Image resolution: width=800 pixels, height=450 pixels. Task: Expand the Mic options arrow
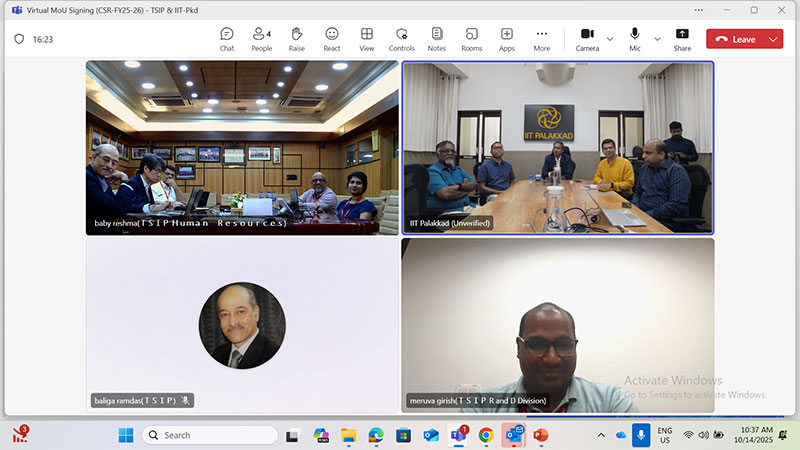pos(657,39)
